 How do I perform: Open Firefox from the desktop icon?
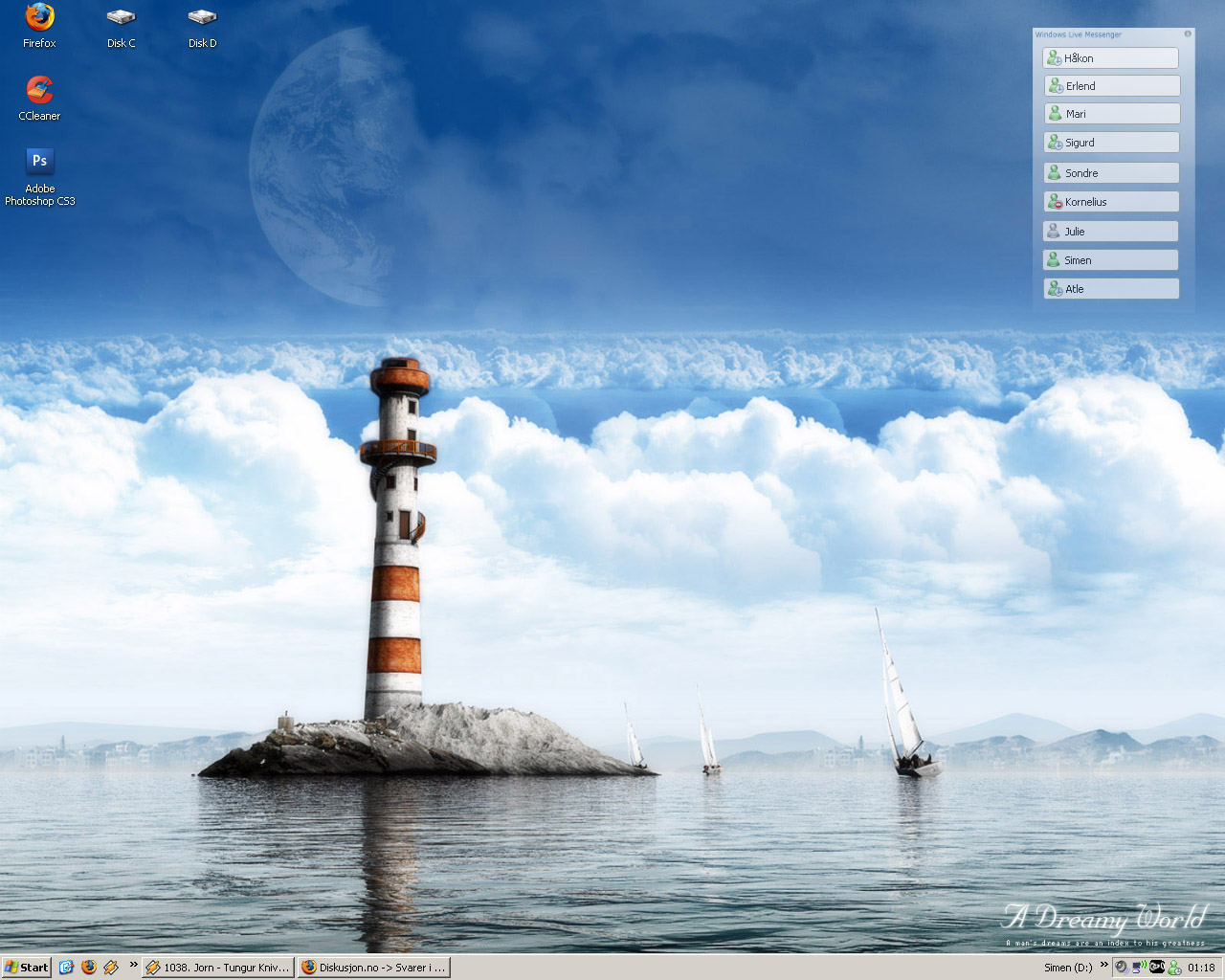pyautogui.click(x=39, y=19)
